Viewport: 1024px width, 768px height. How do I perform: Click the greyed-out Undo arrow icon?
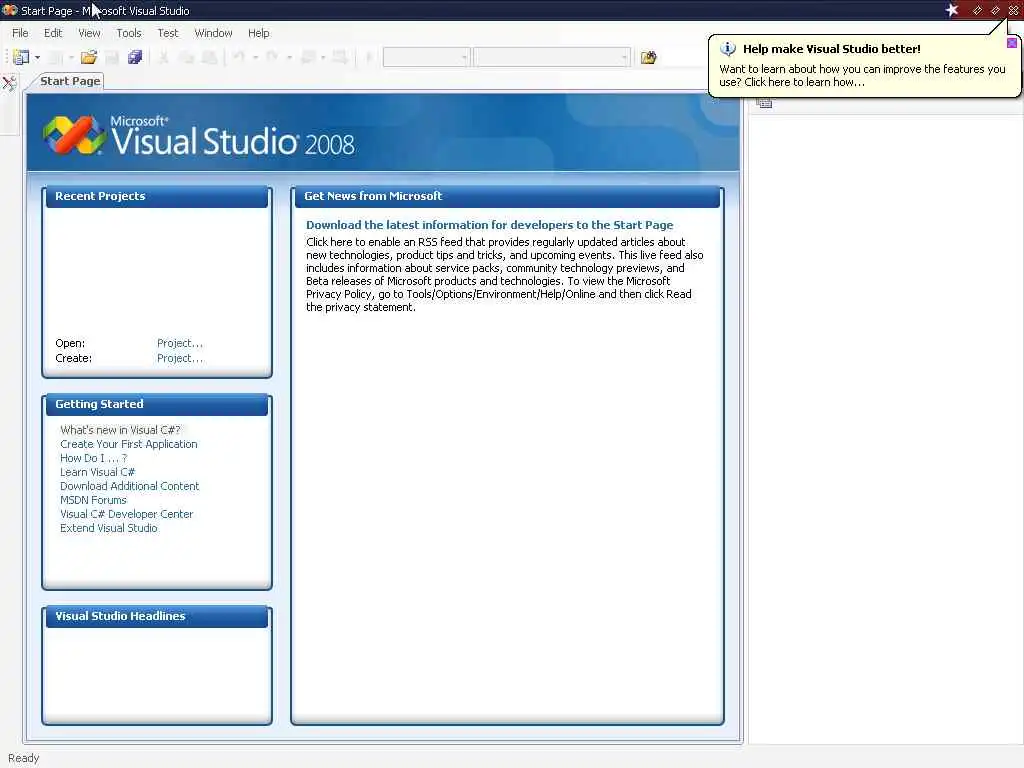[x=238, y=57]
